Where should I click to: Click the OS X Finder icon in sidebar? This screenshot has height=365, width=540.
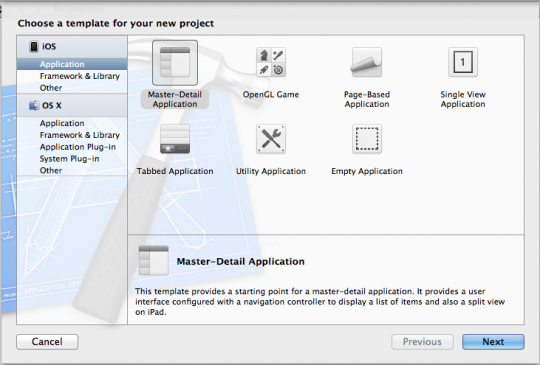pyautogui.click(x=34, y=105)
